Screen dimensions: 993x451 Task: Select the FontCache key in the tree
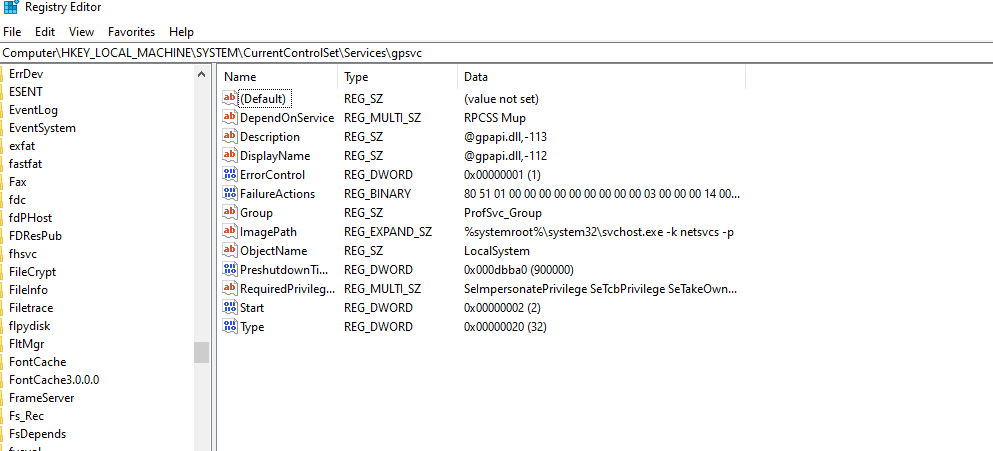point(37,362)
